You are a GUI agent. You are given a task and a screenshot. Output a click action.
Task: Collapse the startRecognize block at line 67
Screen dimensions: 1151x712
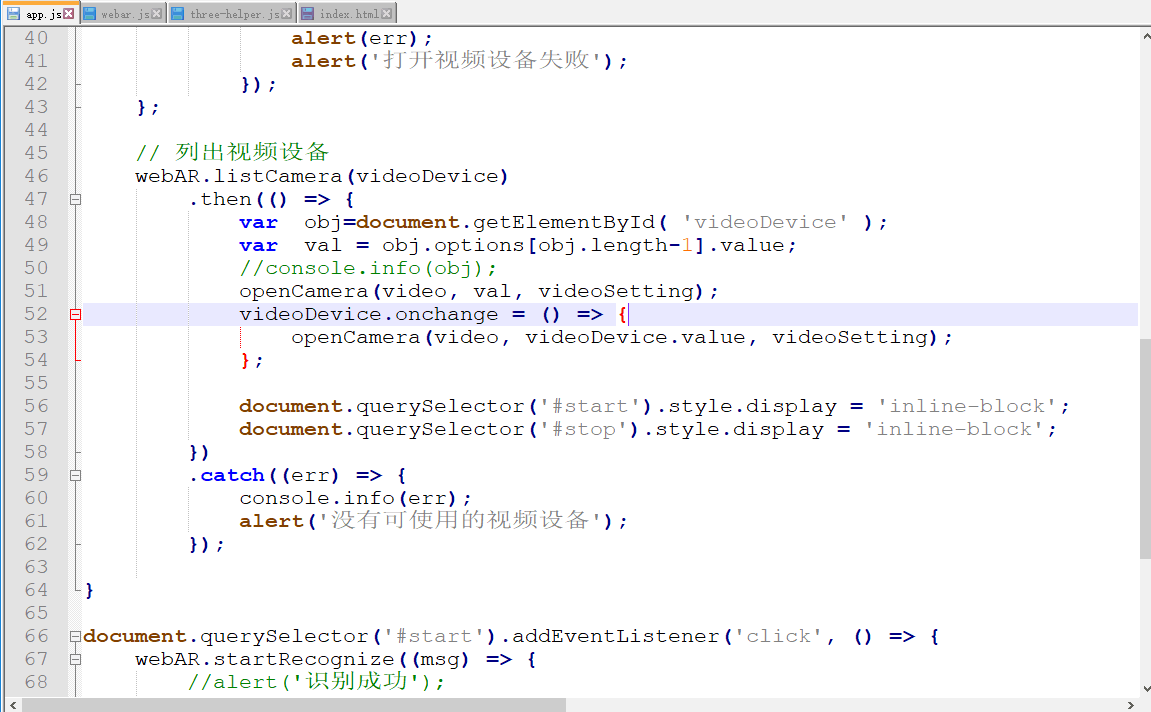pyautogui.click(x=75, y=659)
